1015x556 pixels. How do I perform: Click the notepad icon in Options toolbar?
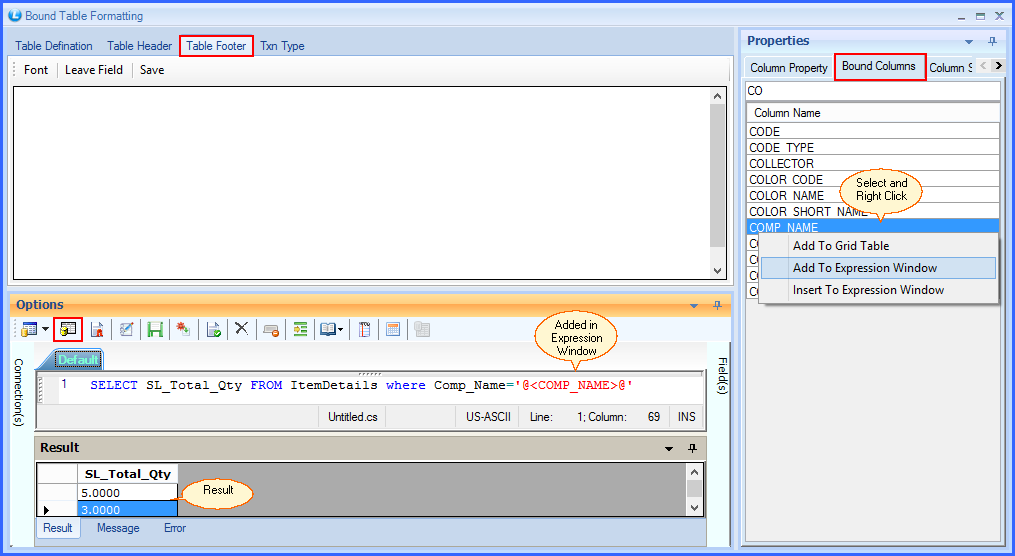[364, 329]
